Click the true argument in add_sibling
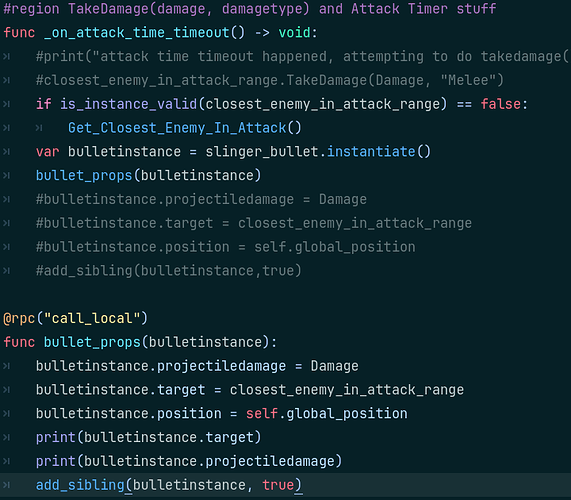 tap(278, 485)
